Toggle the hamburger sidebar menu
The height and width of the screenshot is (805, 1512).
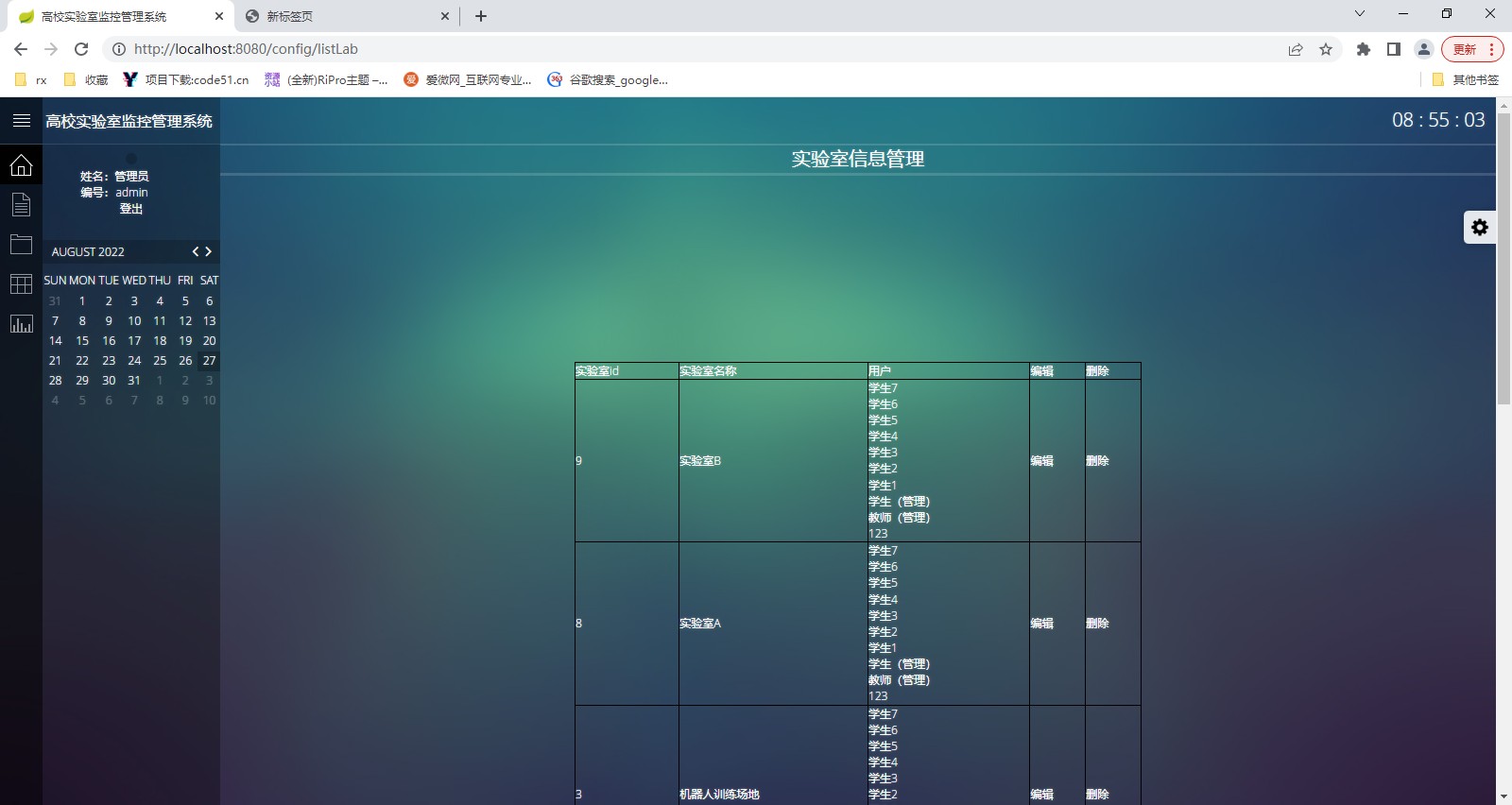[21, 121]
